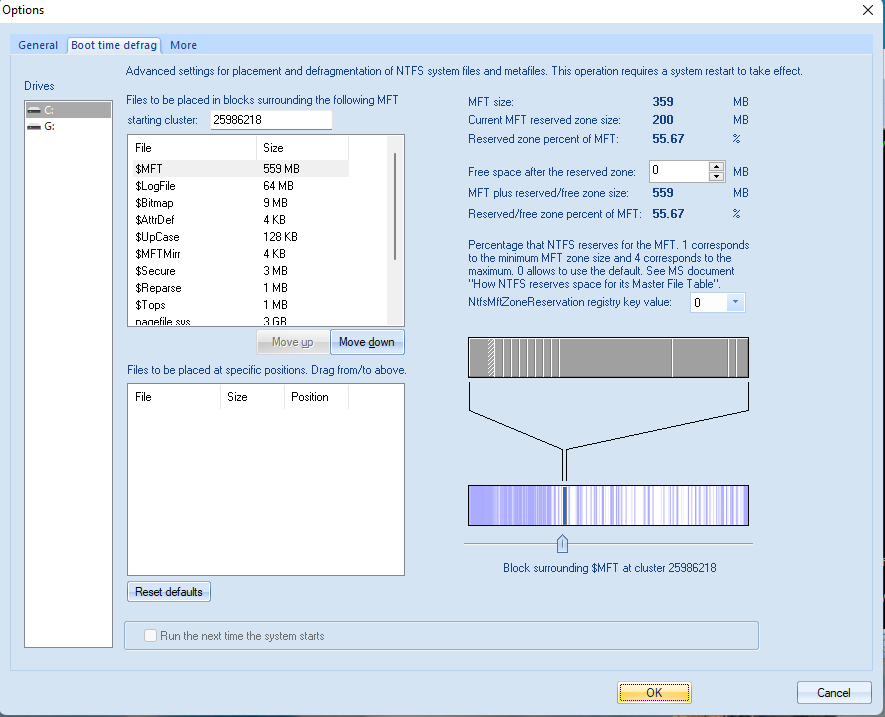The height and width of the screenshot is (717, 885).
Task: Click the spinner up arrow for free space
Action: pos(715,167)
